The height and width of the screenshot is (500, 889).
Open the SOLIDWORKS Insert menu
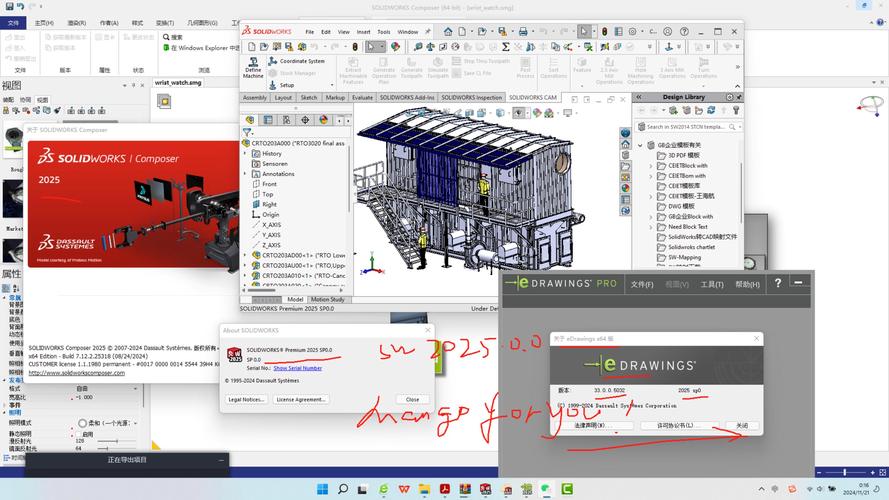click(363, 32)
